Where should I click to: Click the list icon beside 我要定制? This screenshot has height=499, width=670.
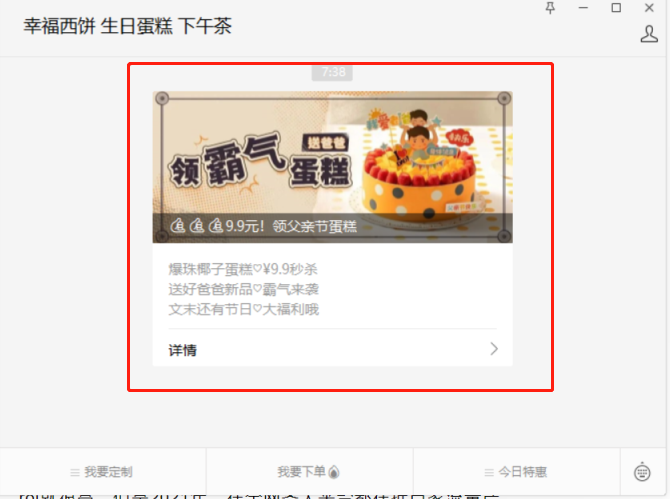pyautogui.click(x=75, y=473)
